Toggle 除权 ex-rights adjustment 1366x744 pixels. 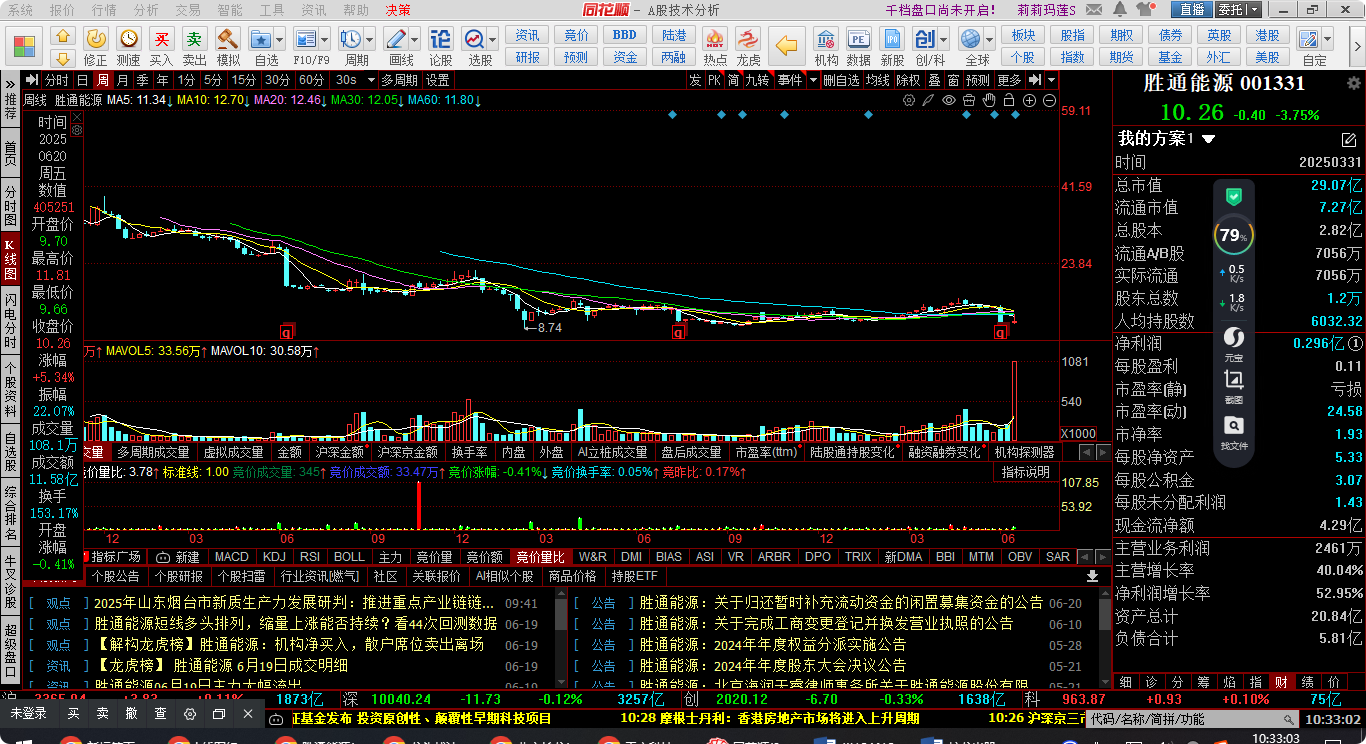907,80
